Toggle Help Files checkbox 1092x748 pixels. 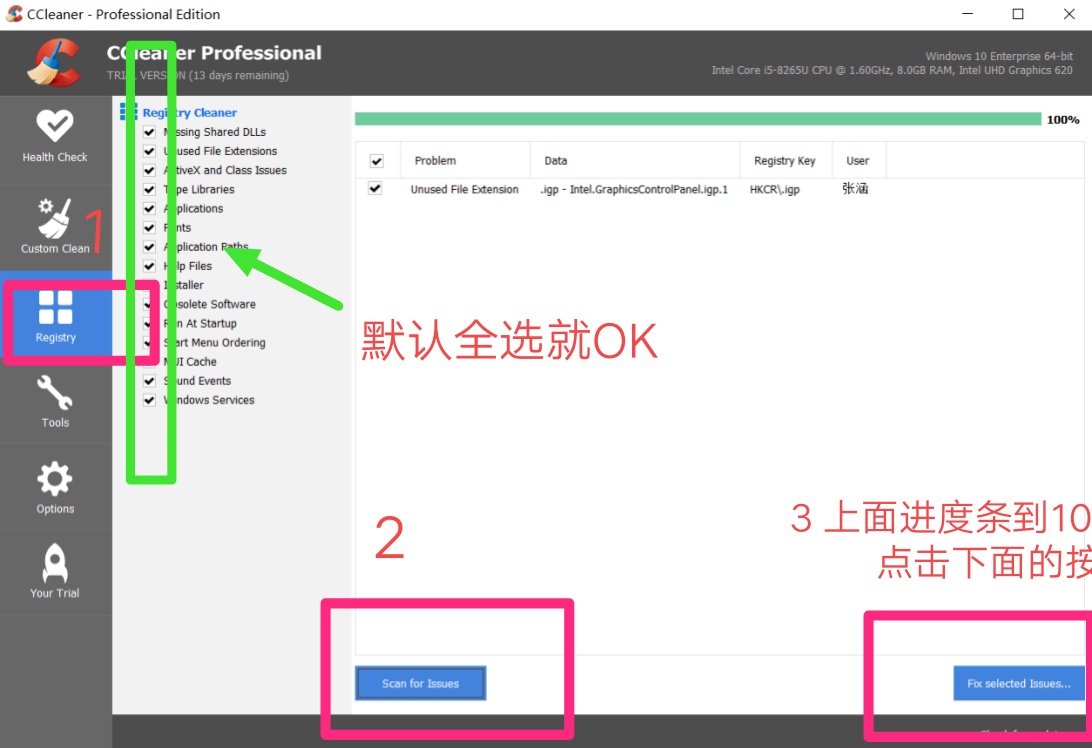(x=149, y=266)
